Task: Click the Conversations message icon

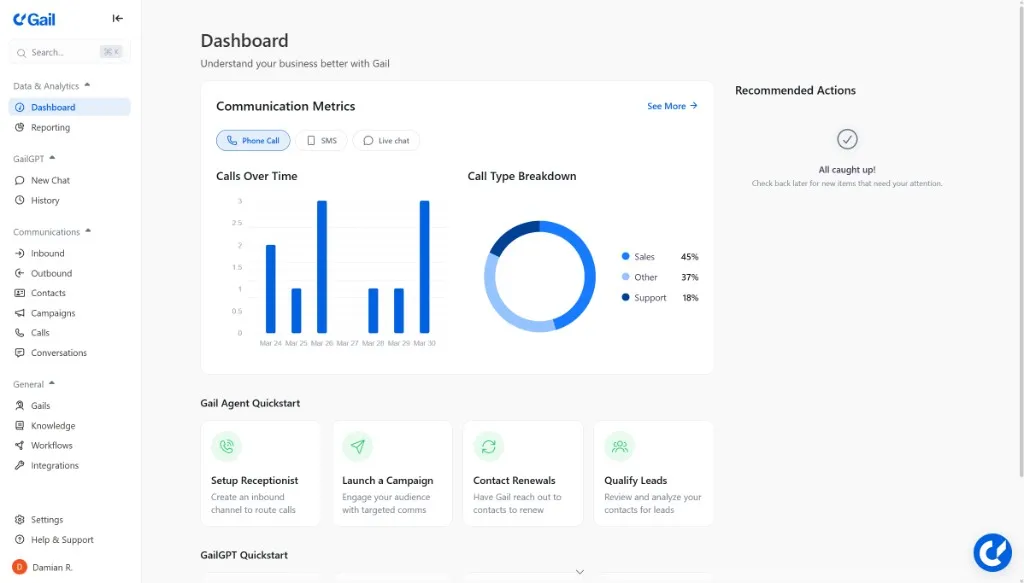Action: tap(20, 353)
